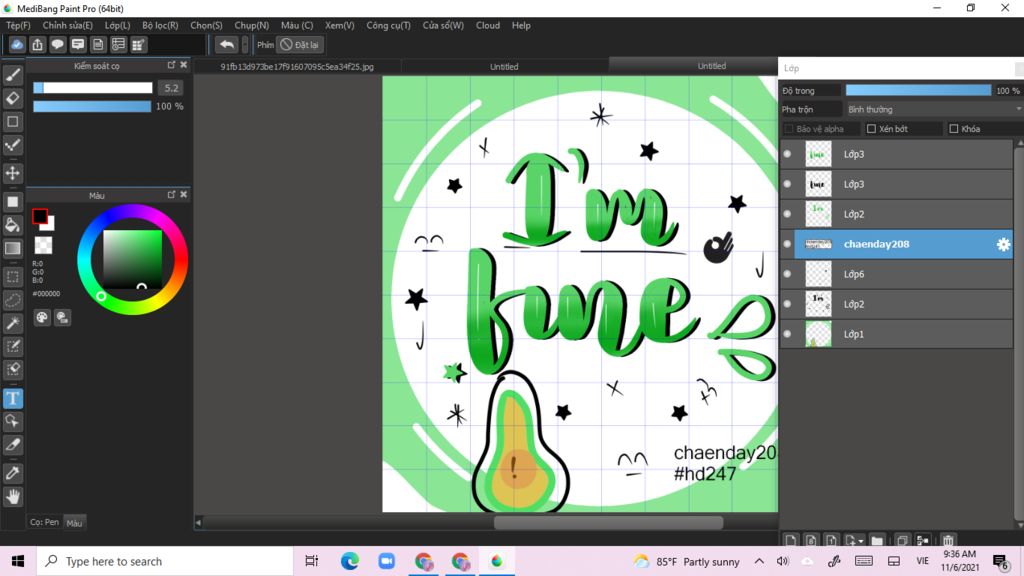This screenshot has width=1024, height=576.
Task: Toggle visibility of chaenday208 layer
Action: coord(787,244)
